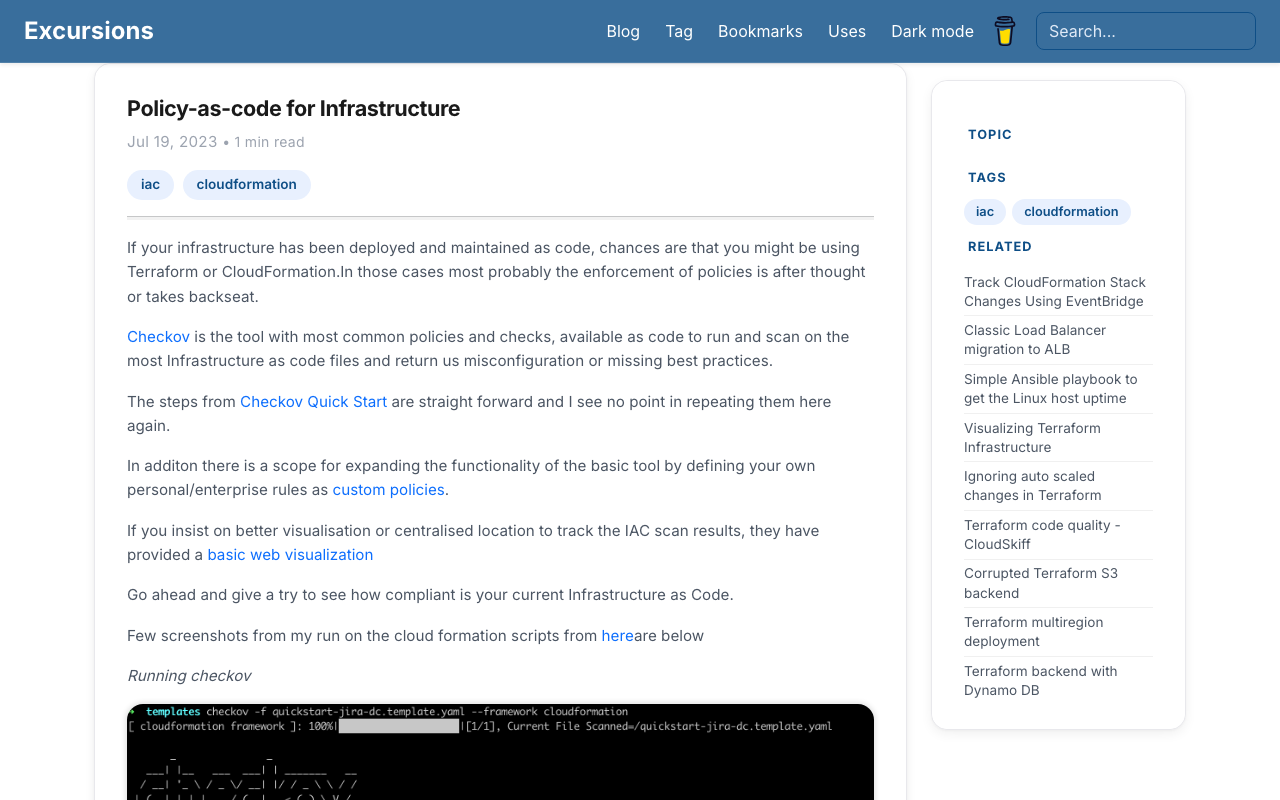Open the Blog navigation menu item
This screenshot has width=1280, height=800.
pyautogui.click(x=623, y=31)
